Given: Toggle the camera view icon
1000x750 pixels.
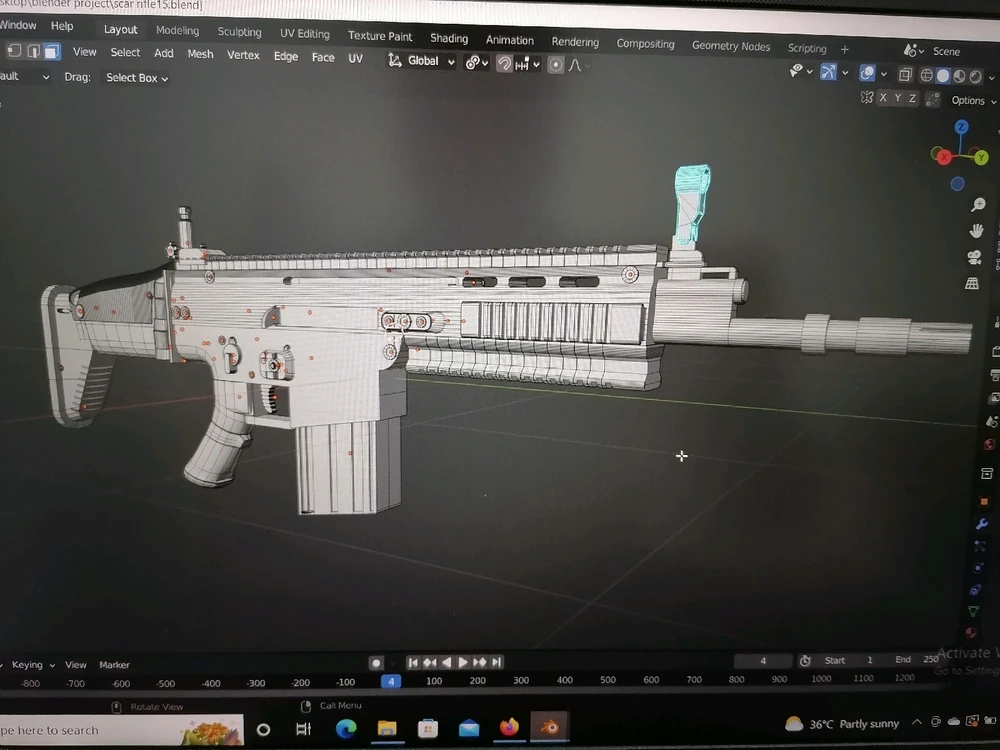Looking at the screenshot, I should tap(974, 257).
